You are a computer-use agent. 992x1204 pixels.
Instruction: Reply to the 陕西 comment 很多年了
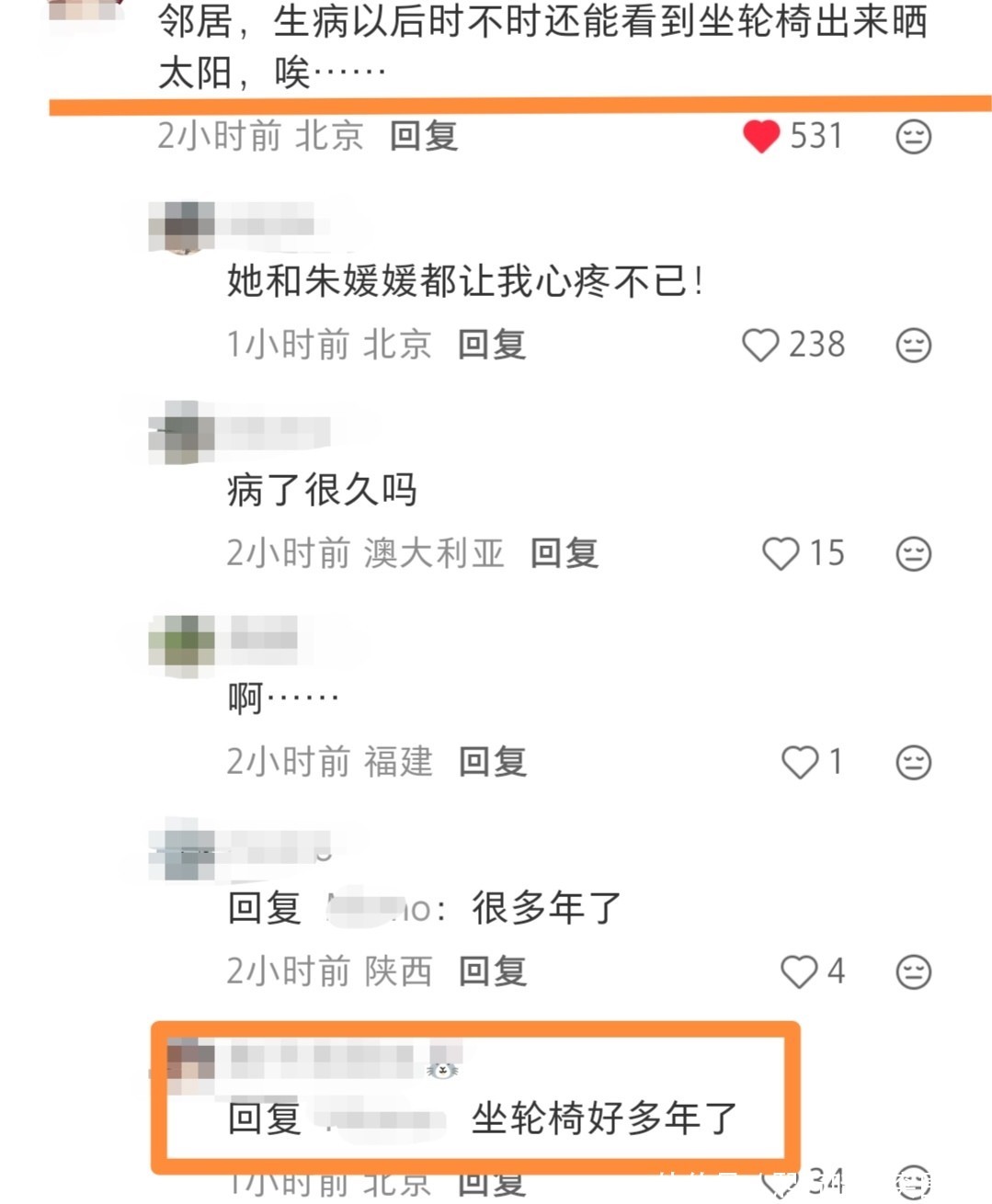(493, 971)
